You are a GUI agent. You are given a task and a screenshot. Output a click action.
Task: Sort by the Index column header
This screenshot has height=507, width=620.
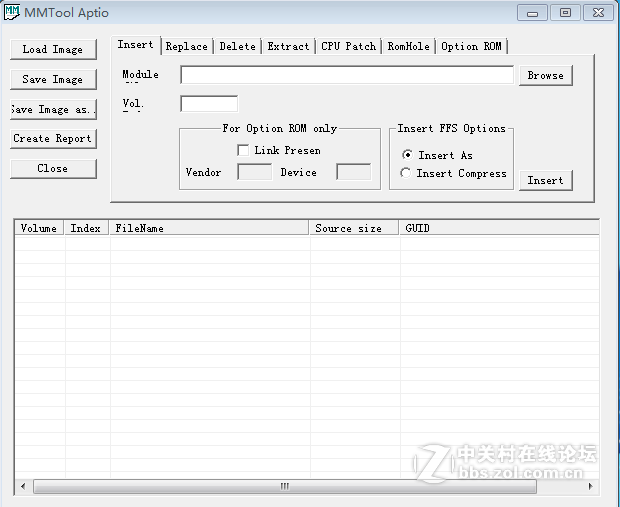pyautogui.click(x=87, y=228)
